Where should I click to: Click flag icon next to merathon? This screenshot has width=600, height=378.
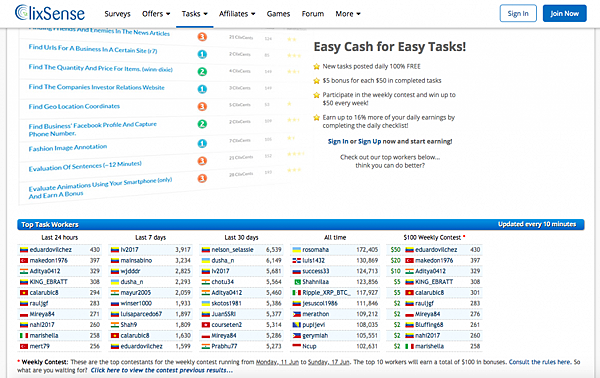pos(297,314)
